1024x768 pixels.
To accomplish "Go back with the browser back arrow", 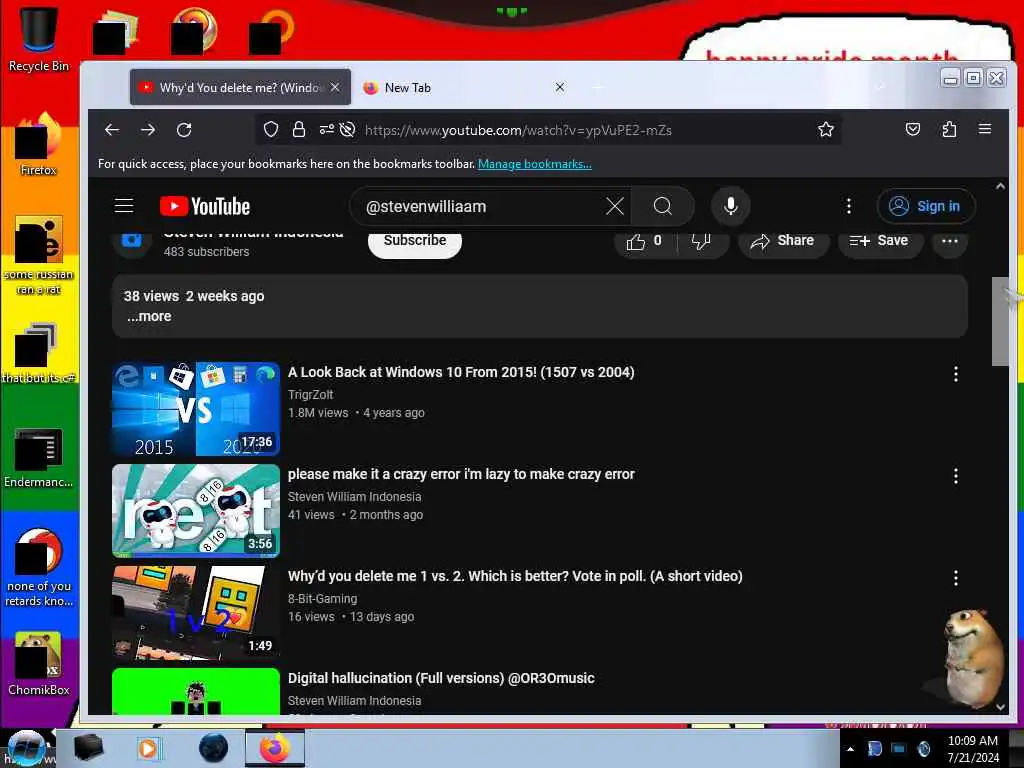I will 112,130.
